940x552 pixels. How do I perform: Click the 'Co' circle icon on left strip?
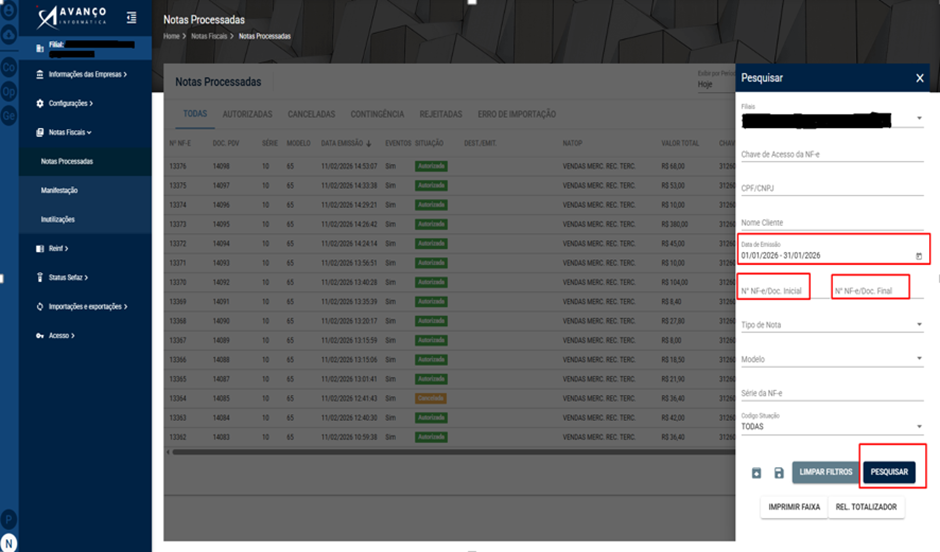(8, 67)
